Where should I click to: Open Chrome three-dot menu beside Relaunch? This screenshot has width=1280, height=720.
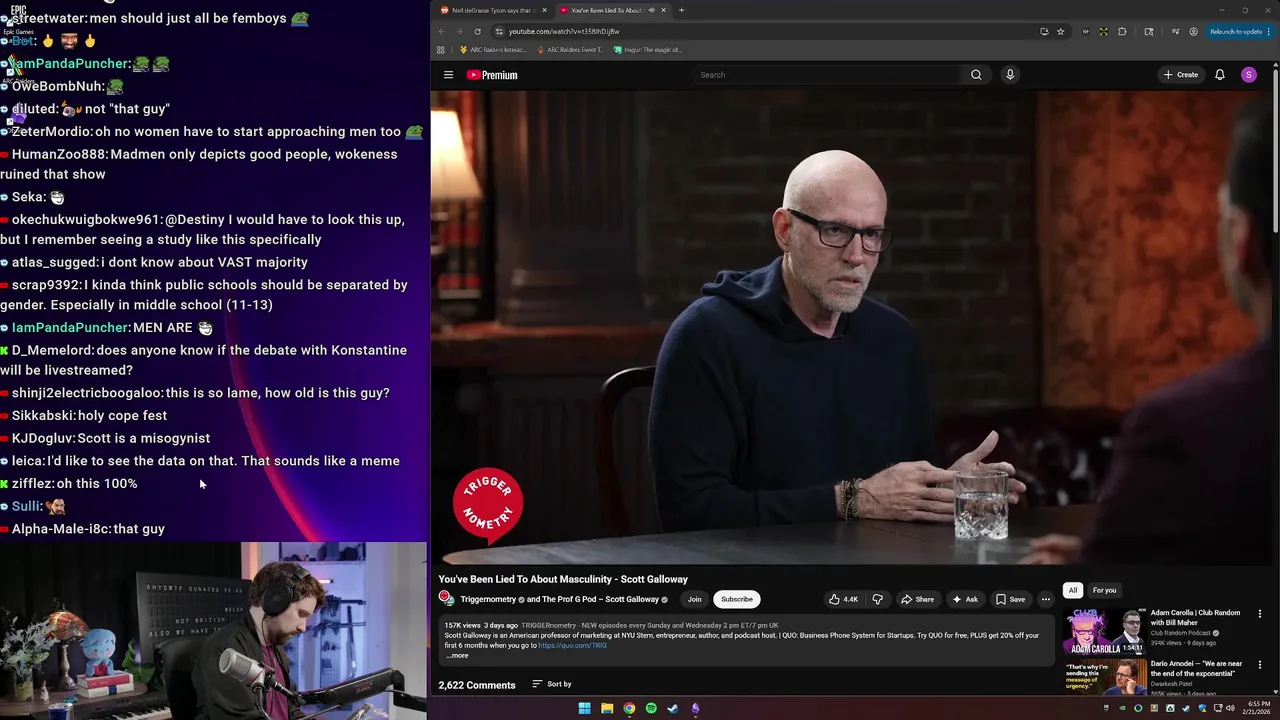point(1271,31)
